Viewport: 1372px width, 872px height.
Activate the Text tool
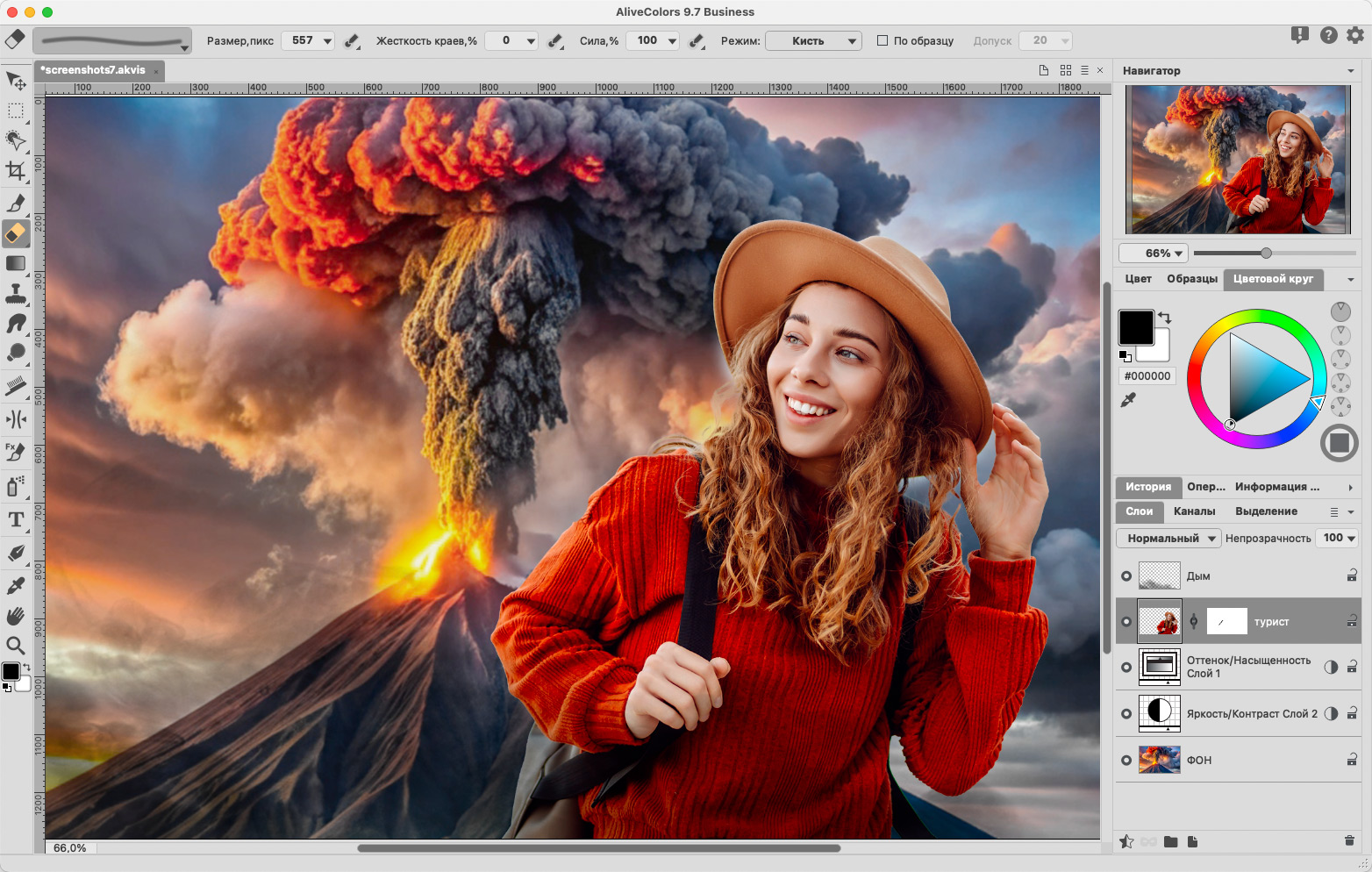(x=16, y=519)
